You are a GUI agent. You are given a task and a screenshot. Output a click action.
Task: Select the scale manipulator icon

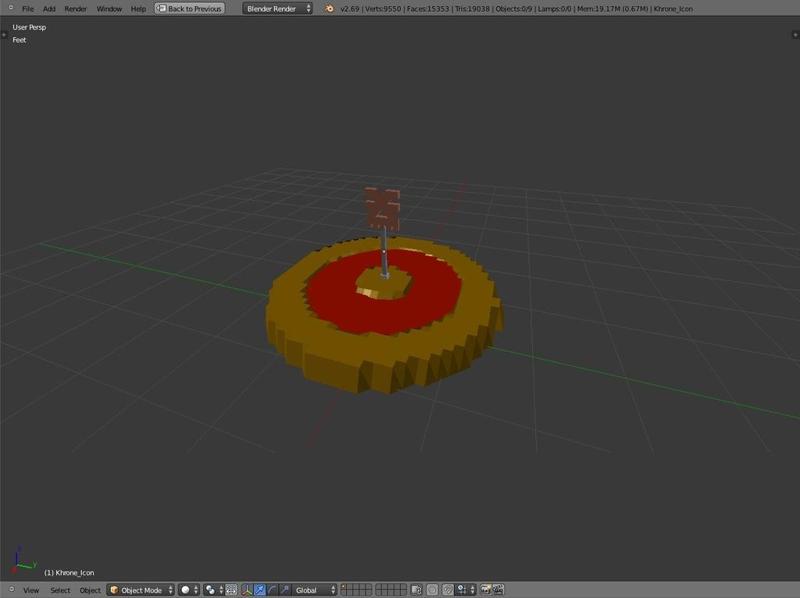click(x=284, y=590)
